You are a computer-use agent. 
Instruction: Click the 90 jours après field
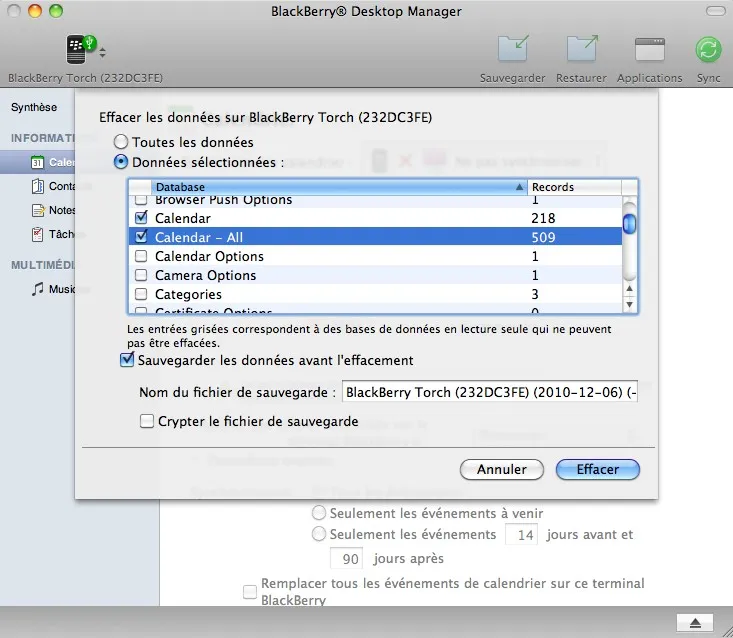point(346,559)
